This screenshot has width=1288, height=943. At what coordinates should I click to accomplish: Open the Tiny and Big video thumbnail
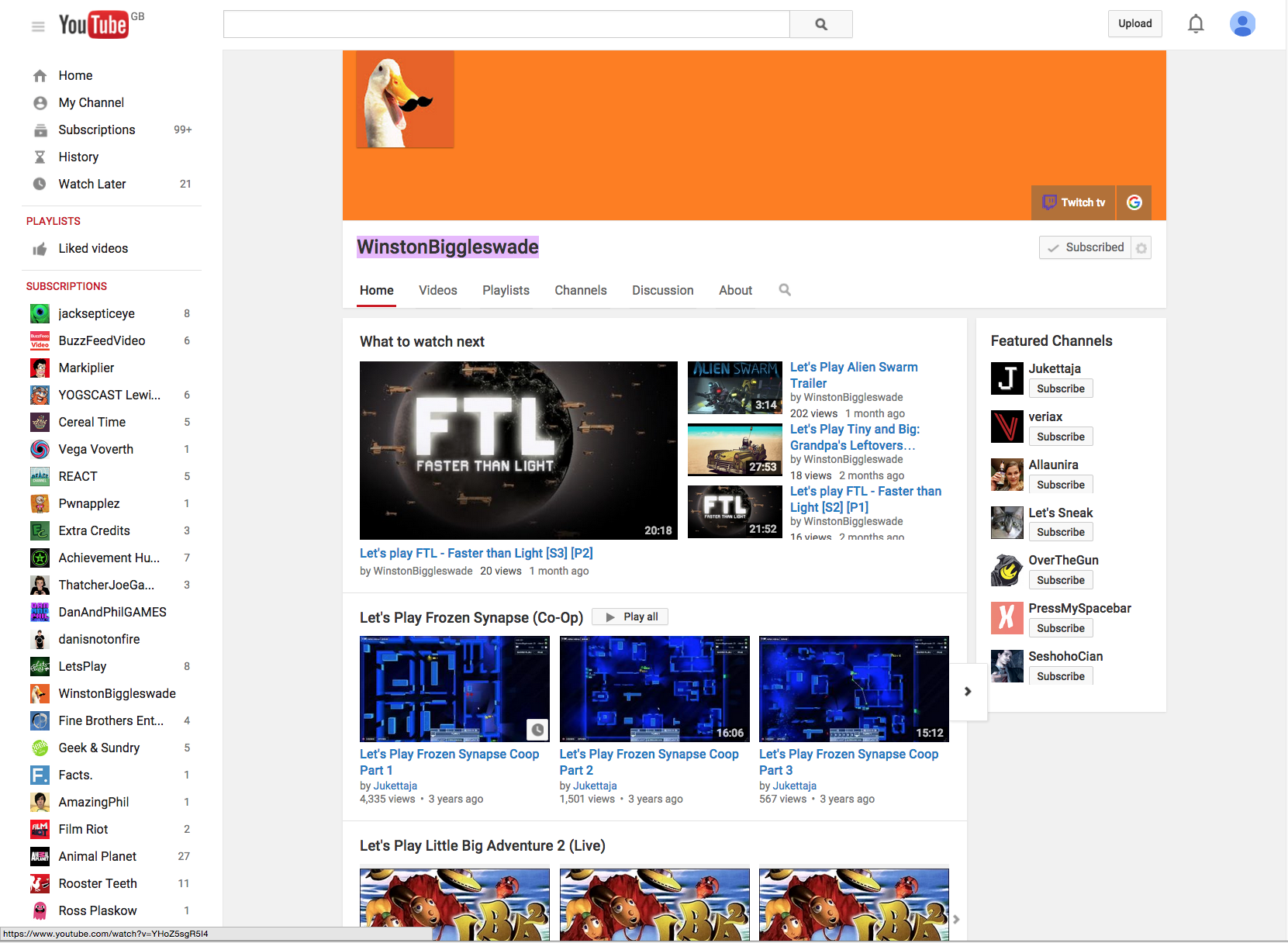click(735, 450)
